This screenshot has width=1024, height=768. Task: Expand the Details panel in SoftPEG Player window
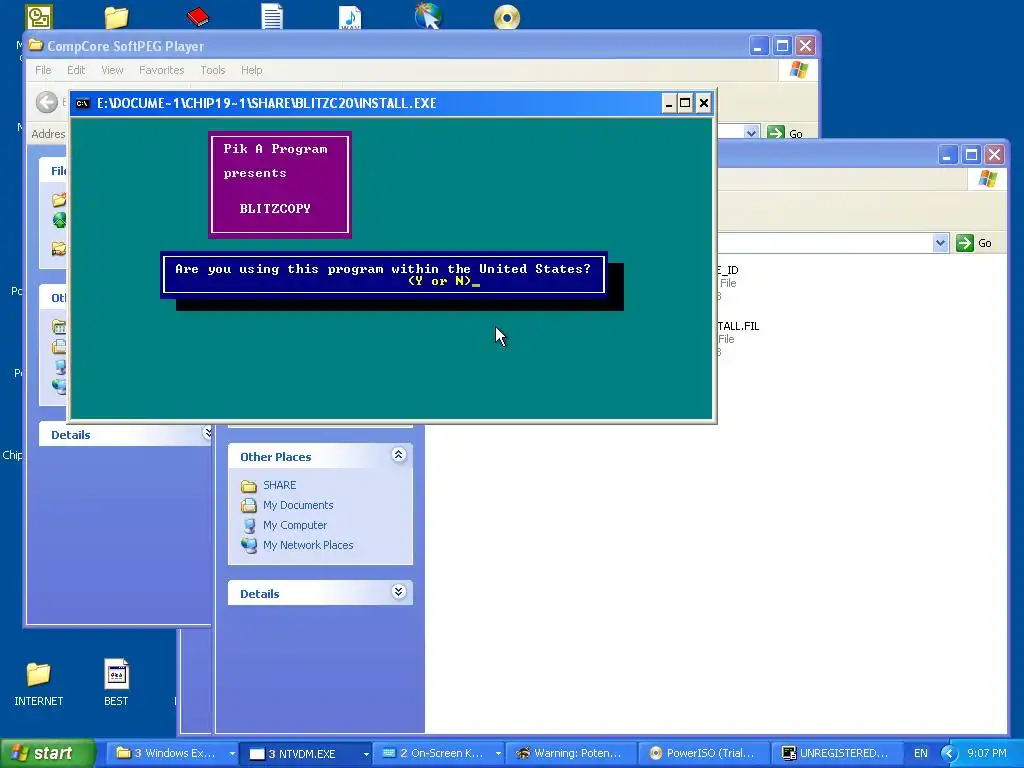point(206,433)
